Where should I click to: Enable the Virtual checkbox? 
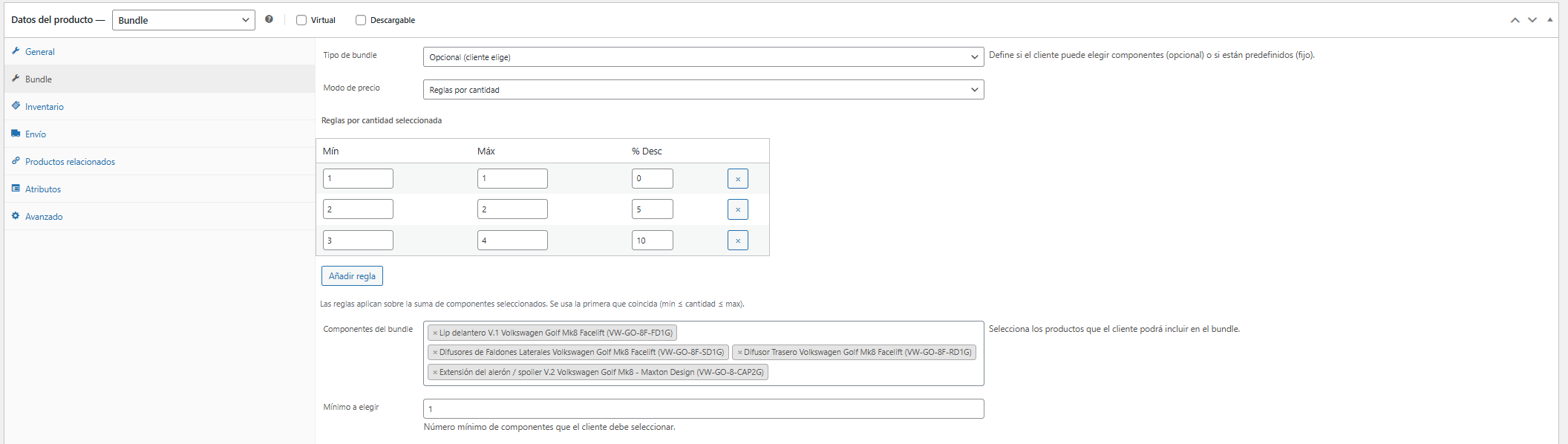(x=301, y=20)
